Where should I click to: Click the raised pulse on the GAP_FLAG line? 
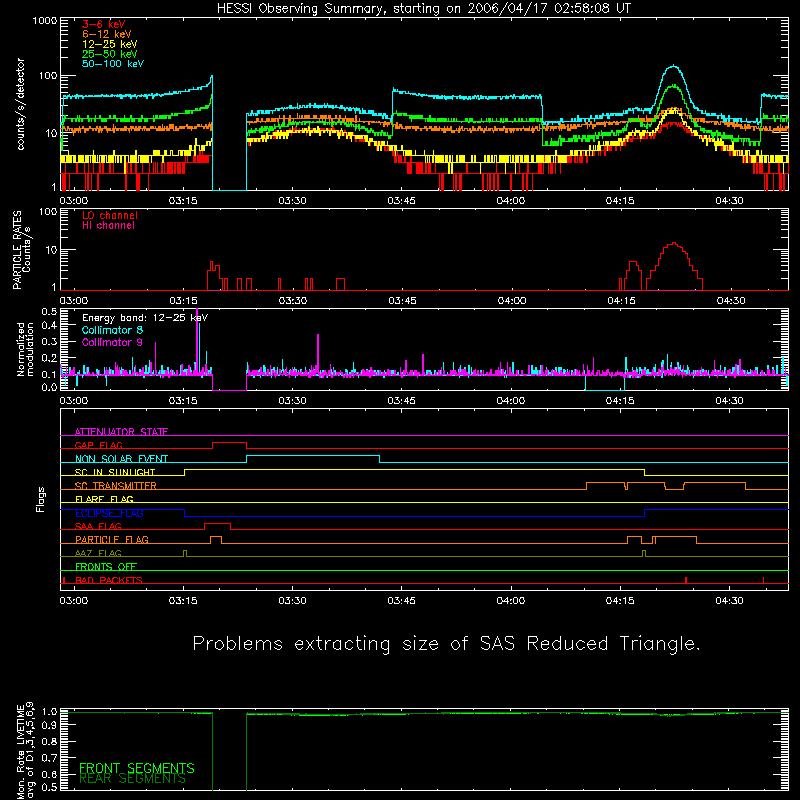pyautogui.click(x=229, y=443)
